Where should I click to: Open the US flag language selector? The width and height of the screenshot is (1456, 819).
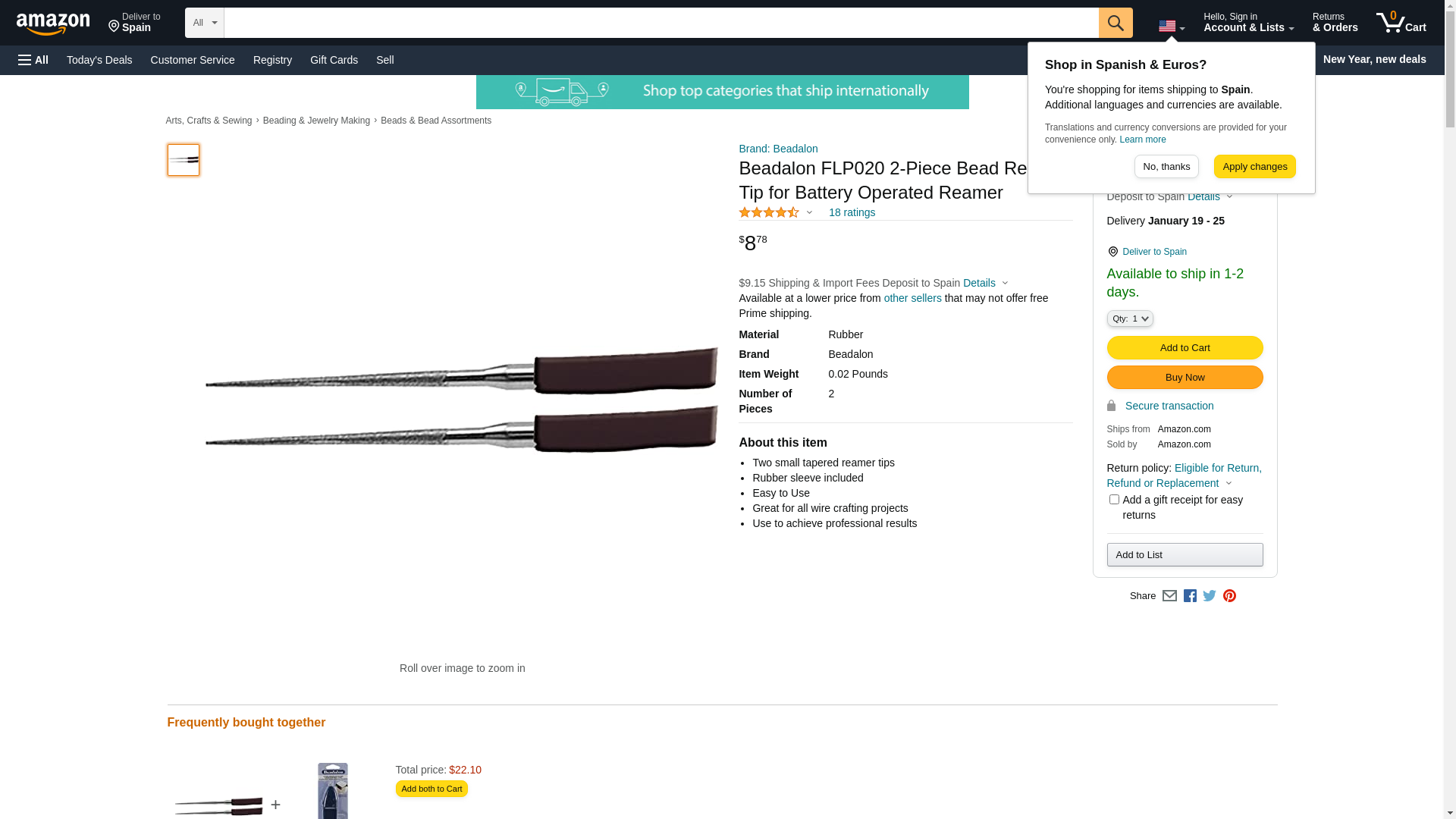(x=1172, y=26)
